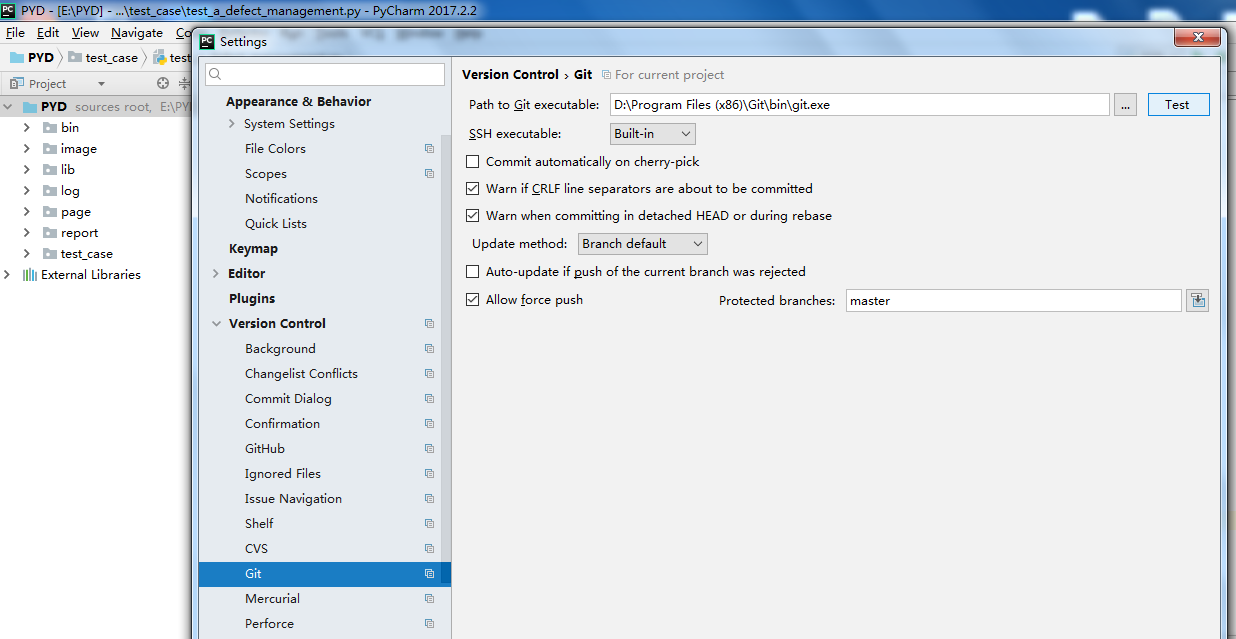Click the per-project icon on selected Git row
Image resolution: width=1236 pixels, height=639 pixels.
(429, 573)
